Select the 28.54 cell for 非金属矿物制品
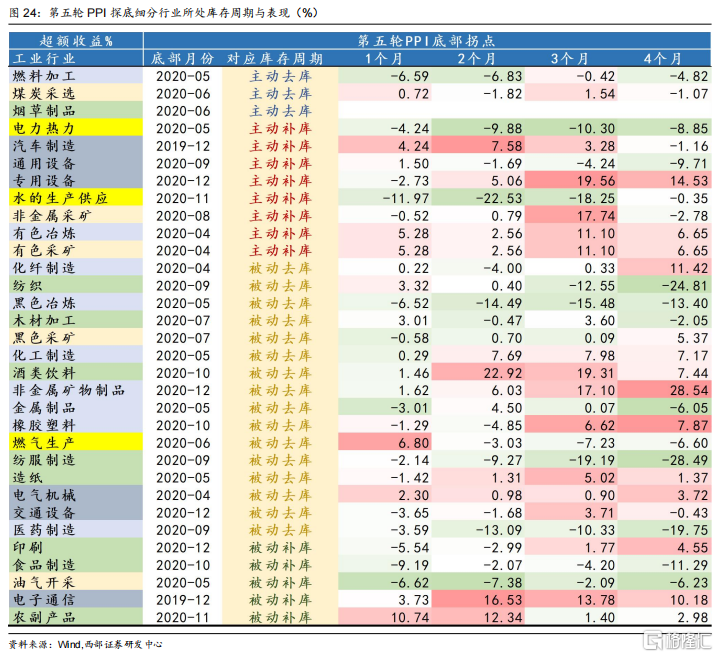Viewport: 718px width, 657px height. click(x=664, y=391)
